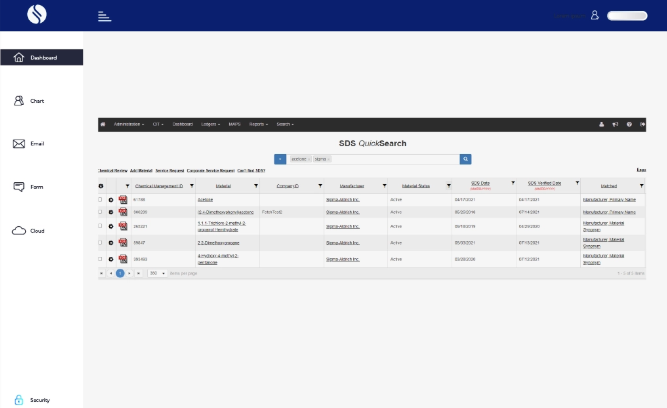Tick the checkbox for the FotonTool2 row
The width and height of the screenshot is (667, 408).
100,211
